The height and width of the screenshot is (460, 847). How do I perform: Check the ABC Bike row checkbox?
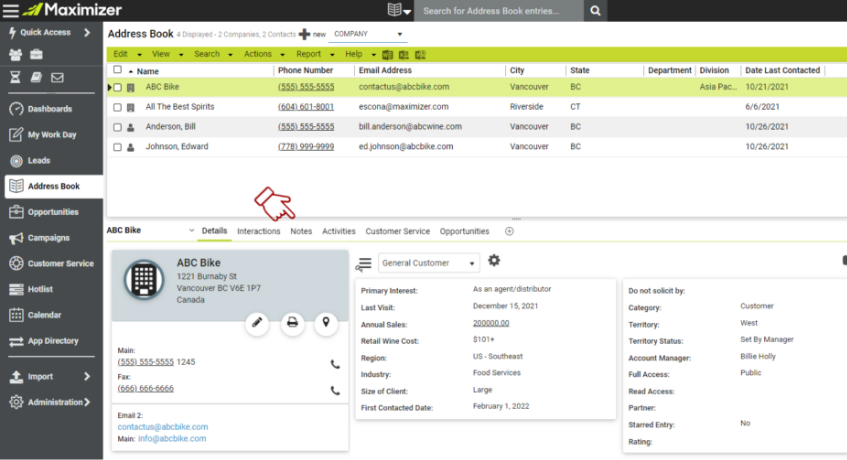117,87
